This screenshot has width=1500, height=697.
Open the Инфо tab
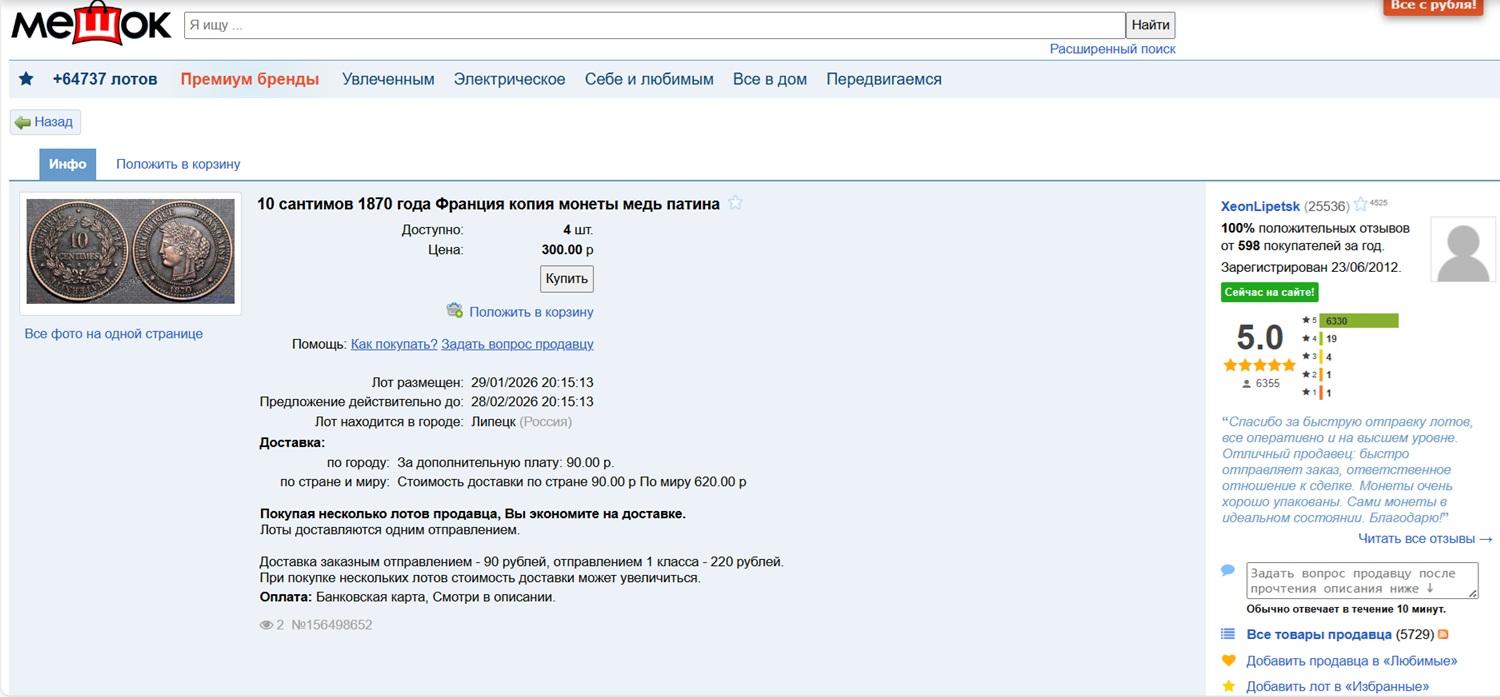(68, 164)
